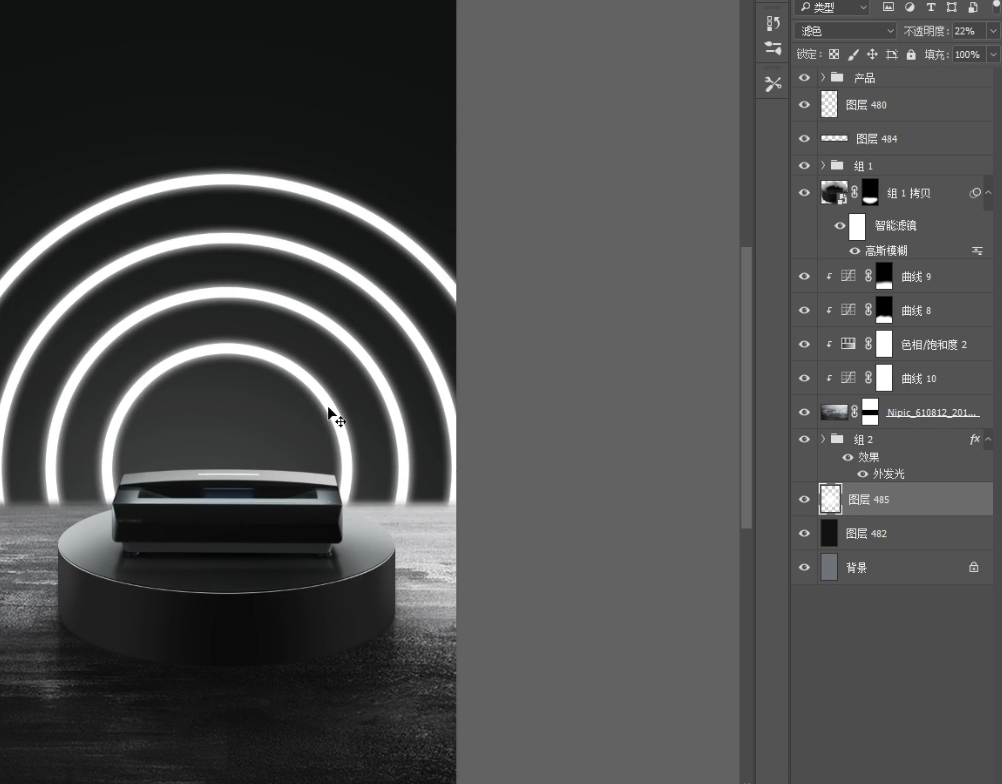The image size is (1002, 784).
Task: Expand the 组 2 group
Action: tap(823, 439)
